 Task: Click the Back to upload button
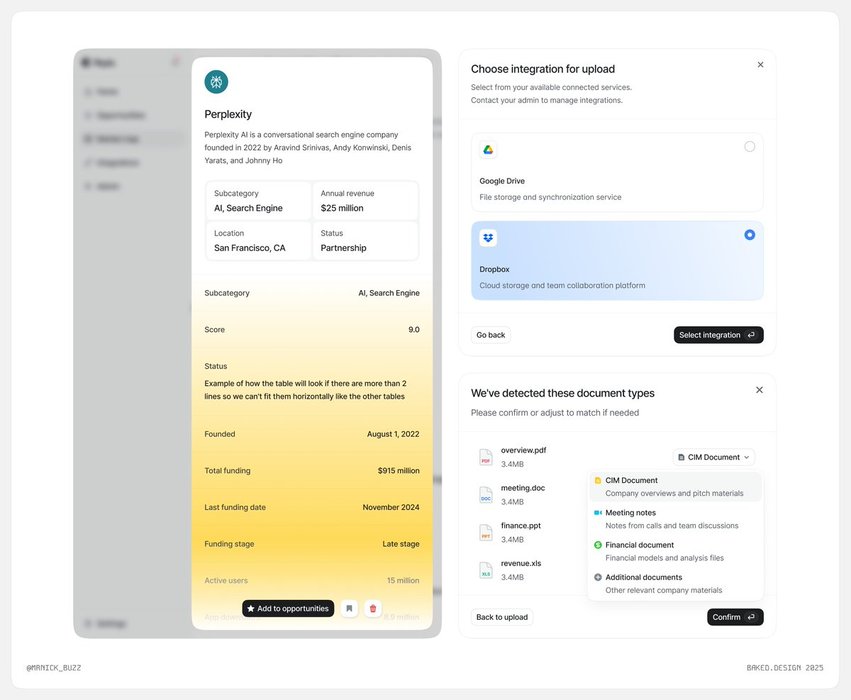[x=502, y=617]
